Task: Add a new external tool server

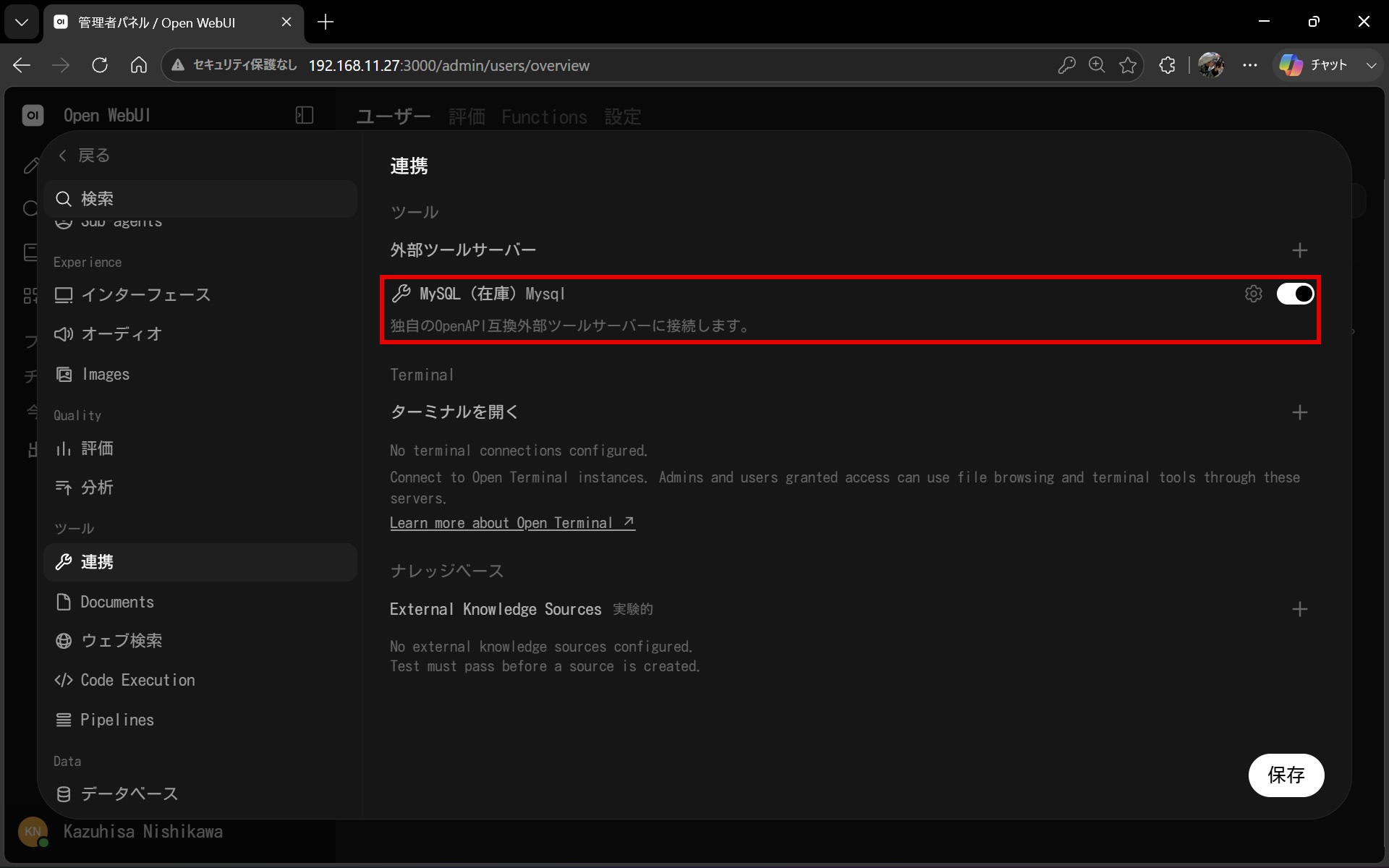Action: [x=1299, y=250]
